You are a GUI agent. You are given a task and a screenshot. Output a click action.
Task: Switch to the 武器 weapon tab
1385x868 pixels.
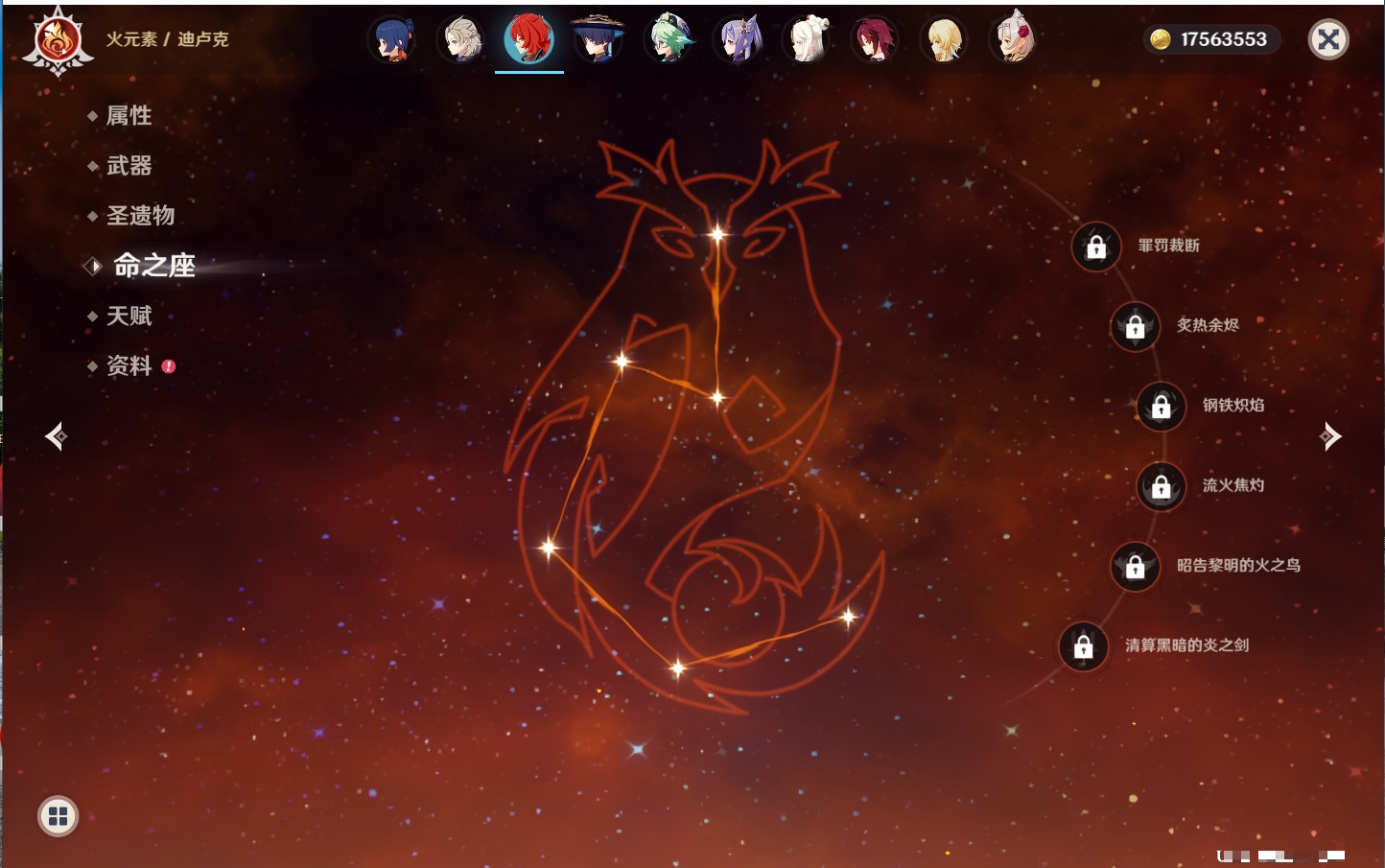pos(129,166)
